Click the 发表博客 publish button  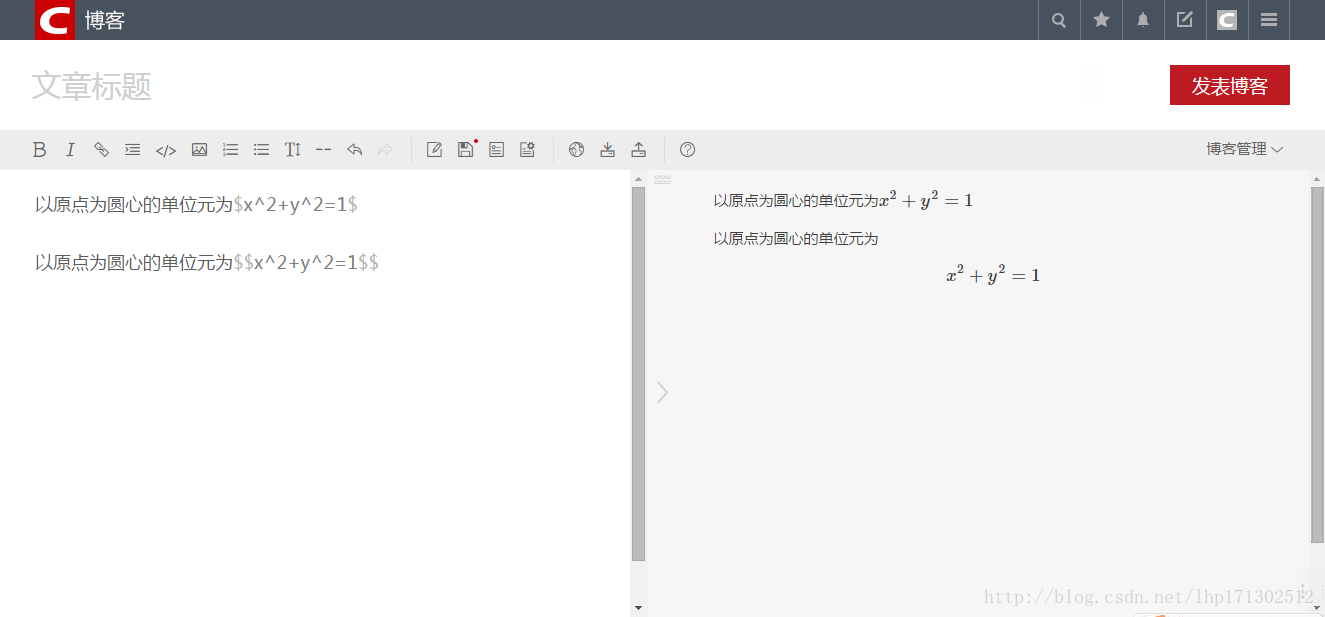pyautogui.click(x=1230, y=85)
